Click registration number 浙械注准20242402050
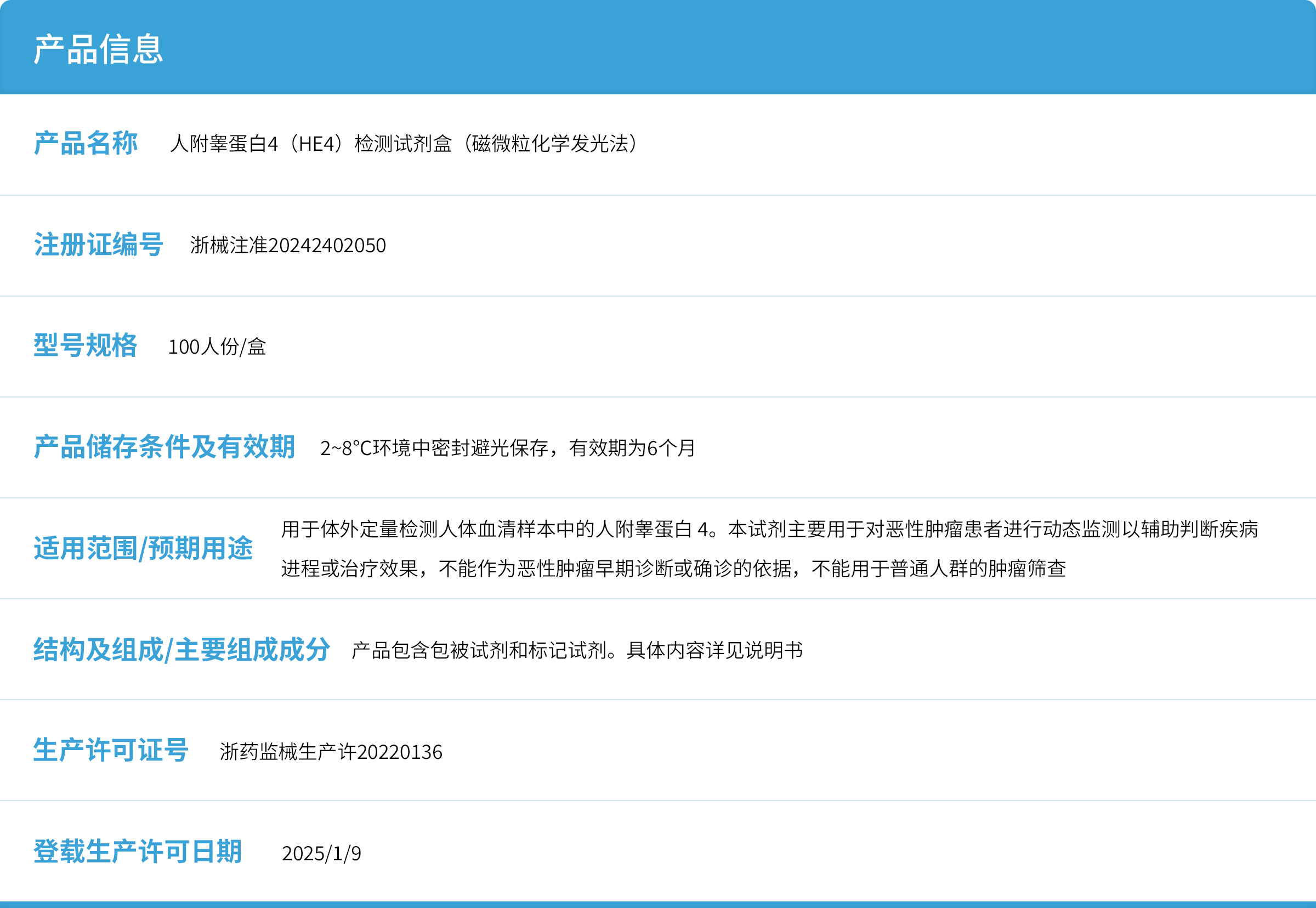This screenshot has width=1316, height=908. click(288, 245)
